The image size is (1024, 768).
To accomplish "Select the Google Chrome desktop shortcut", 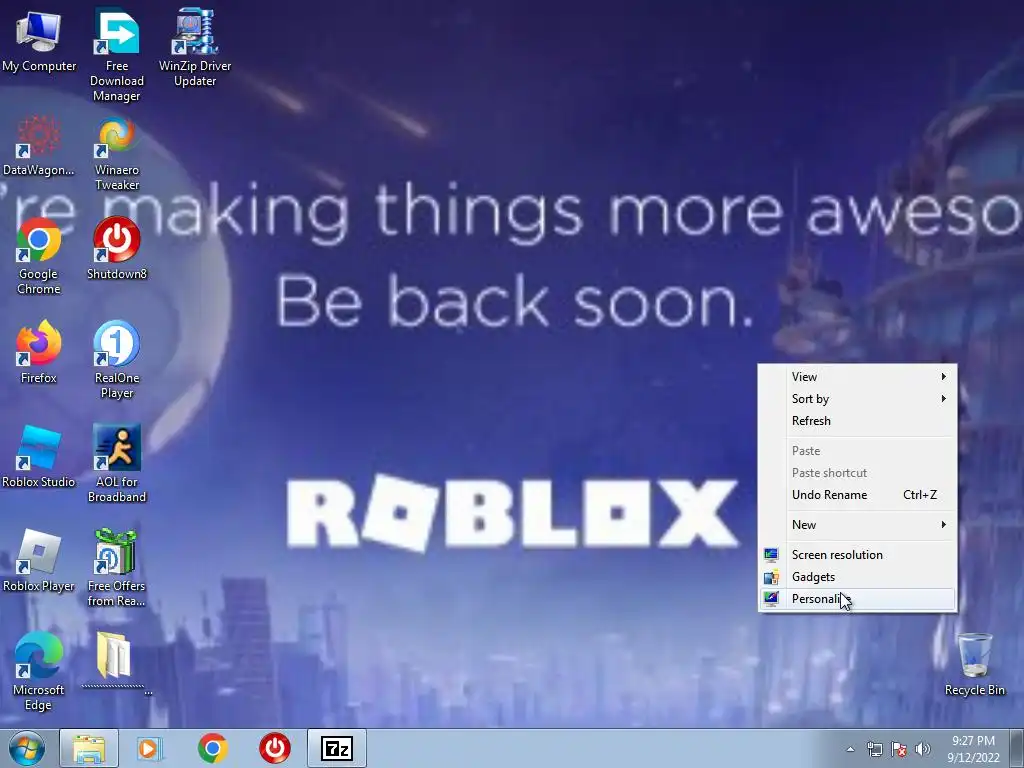I will click(39, 257).
